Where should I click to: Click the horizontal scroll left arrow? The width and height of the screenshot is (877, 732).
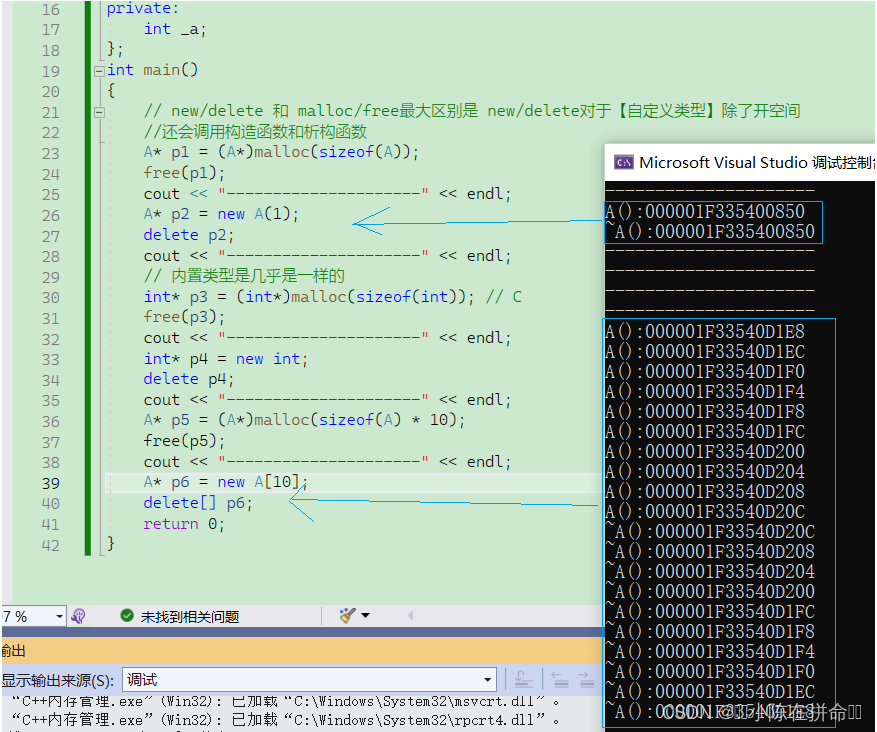click(410, 616)
